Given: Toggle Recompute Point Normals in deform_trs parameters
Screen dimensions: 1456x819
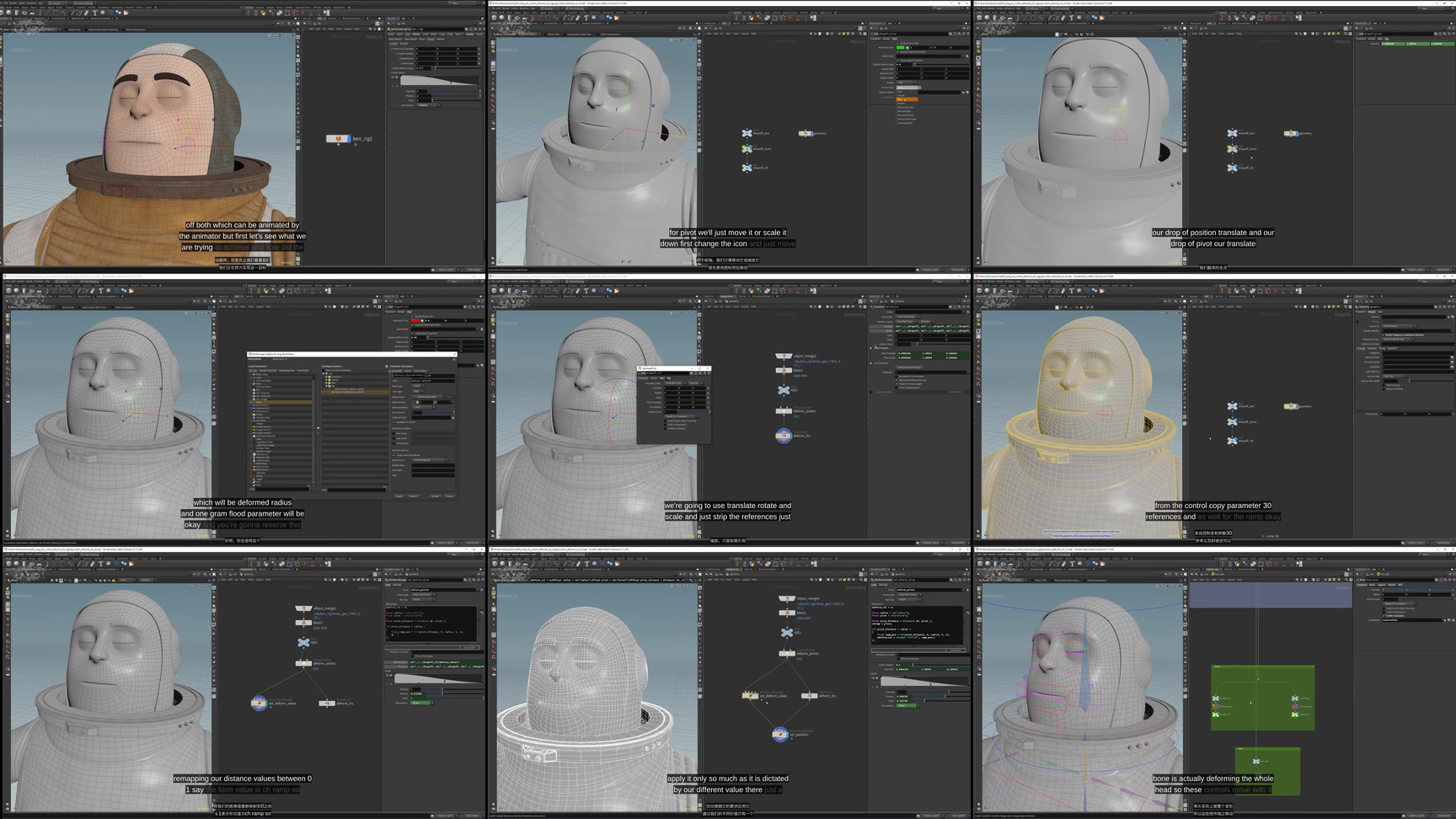Looking at the screenshot, I should tap(897, 377).
